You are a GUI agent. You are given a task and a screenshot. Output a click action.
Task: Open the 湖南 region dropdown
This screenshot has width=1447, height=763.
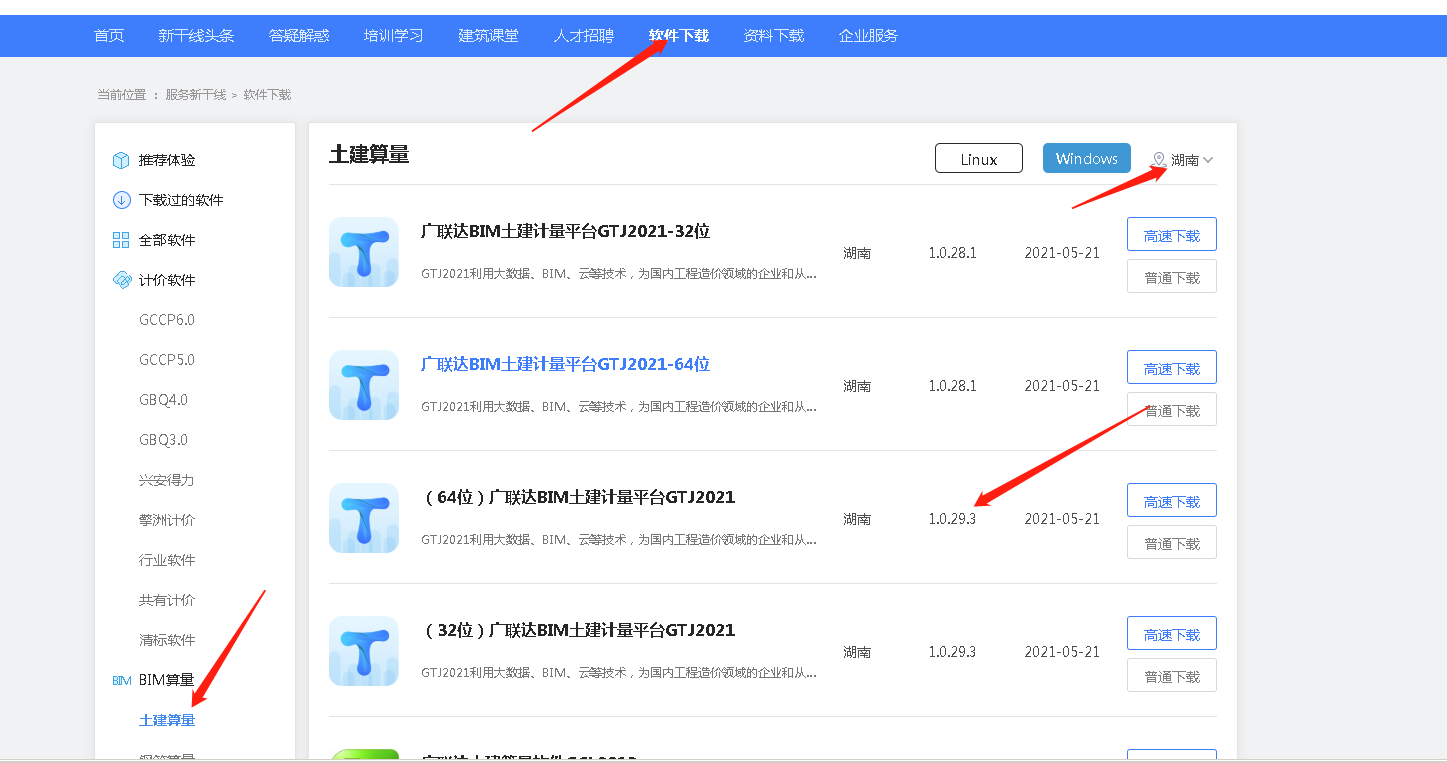tap(1183, 160)
